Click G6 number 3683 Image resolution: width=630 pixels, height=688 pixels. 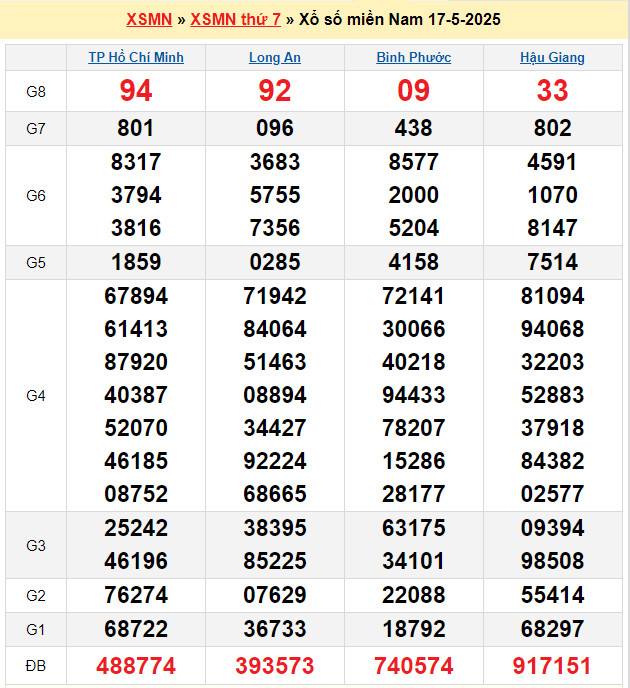tap(275, 162)
